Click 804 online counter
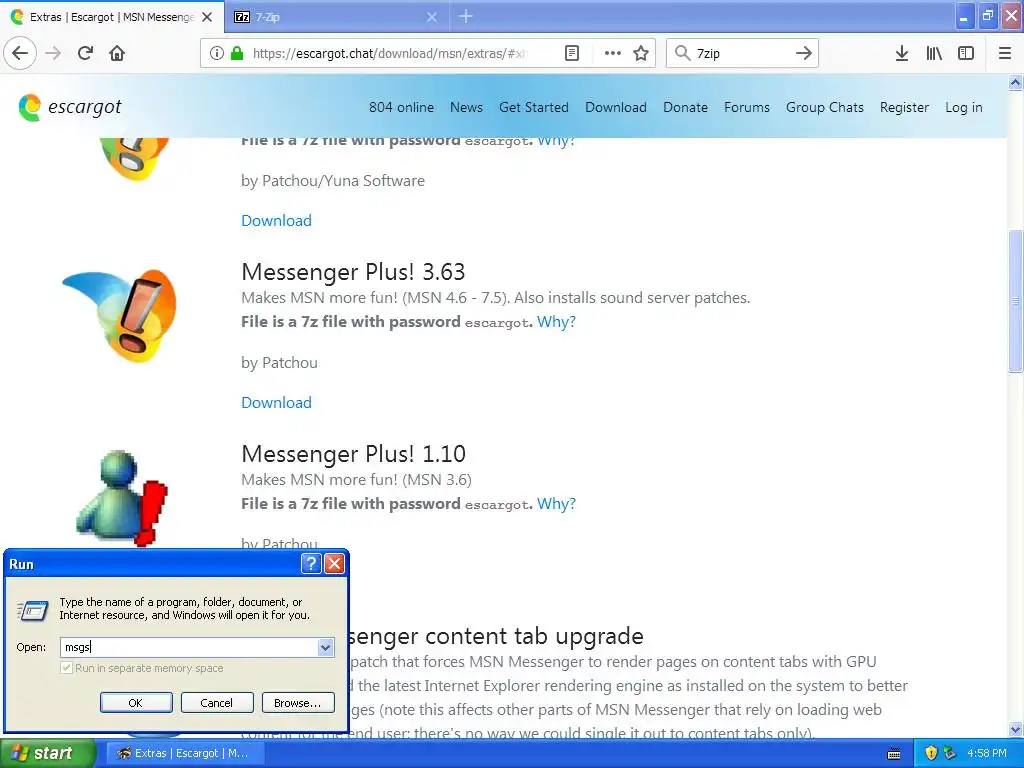 pos(401,107)
